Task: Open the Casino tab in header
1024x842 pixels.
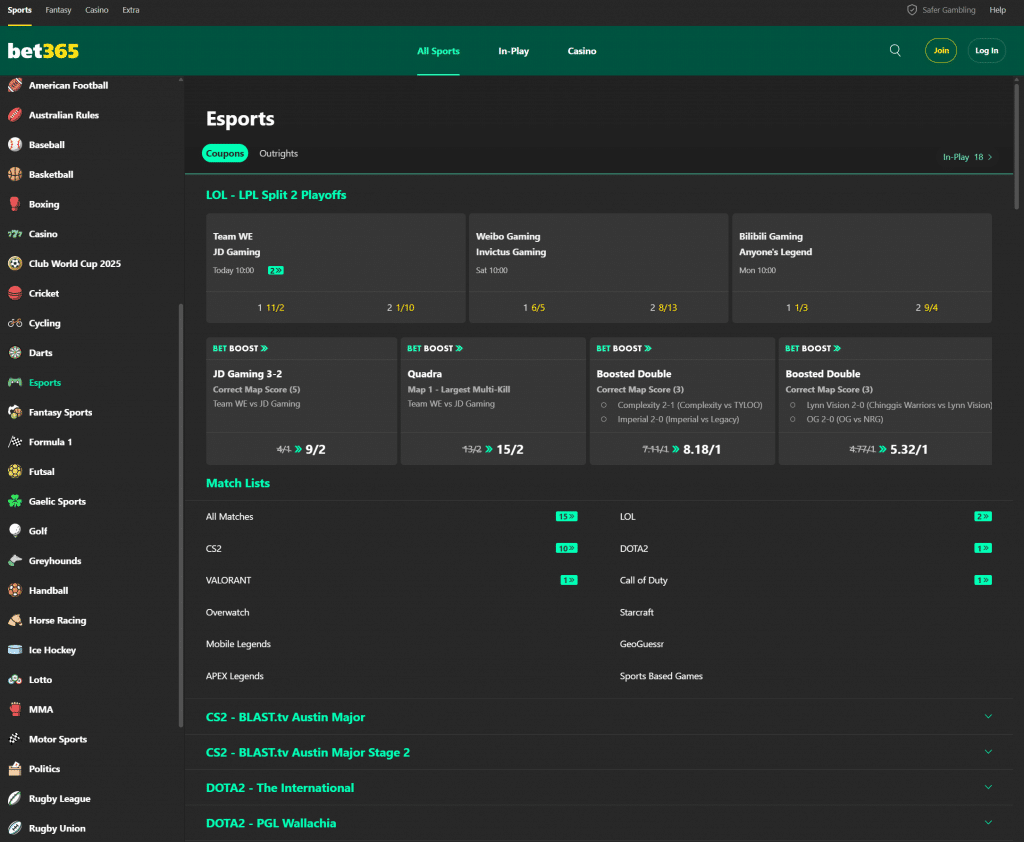Action: click(x=582, y=51)
